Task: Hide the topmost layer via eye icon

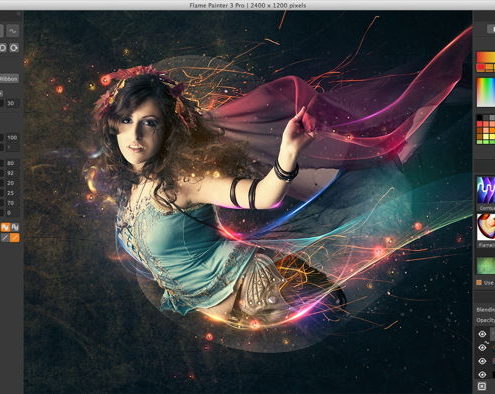Action: pyautogui.click(x=482, y=334)
